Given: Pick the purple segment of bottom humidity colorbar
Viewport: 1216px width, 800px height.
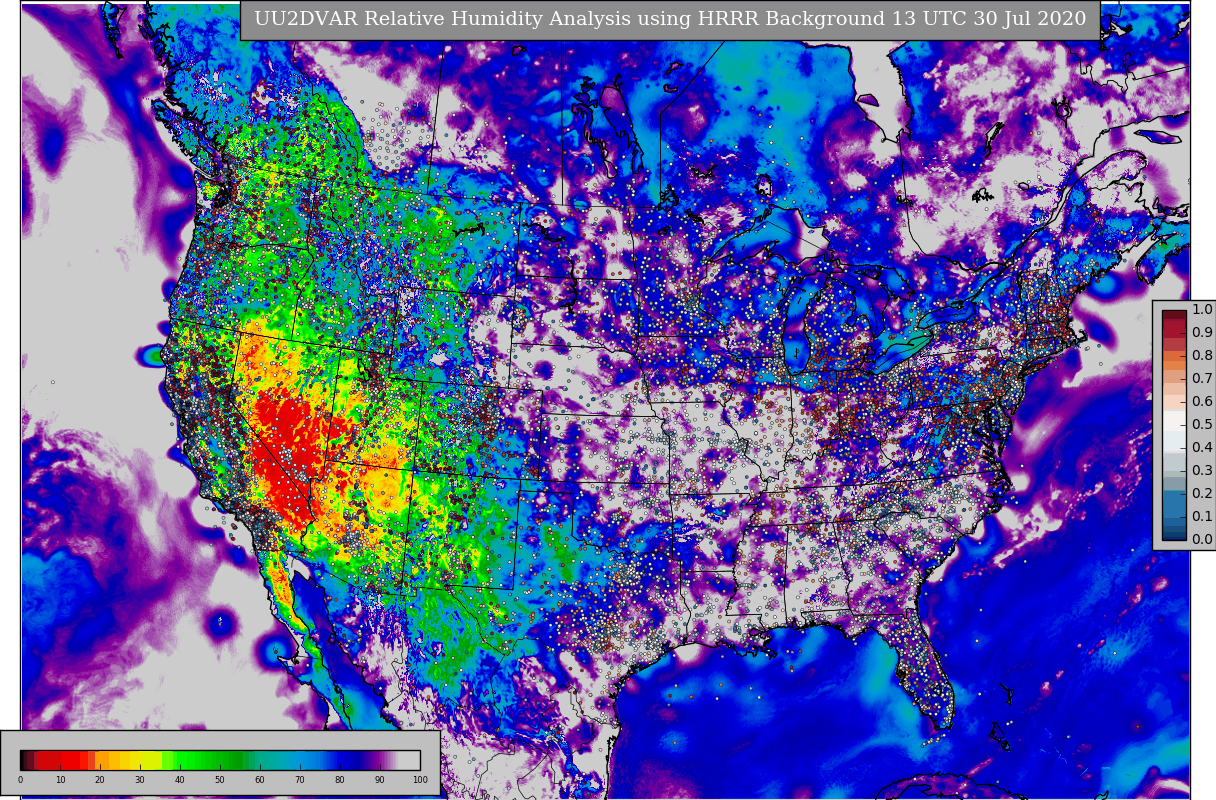Looking at the screenshot, I should click(x=380, y=760).
